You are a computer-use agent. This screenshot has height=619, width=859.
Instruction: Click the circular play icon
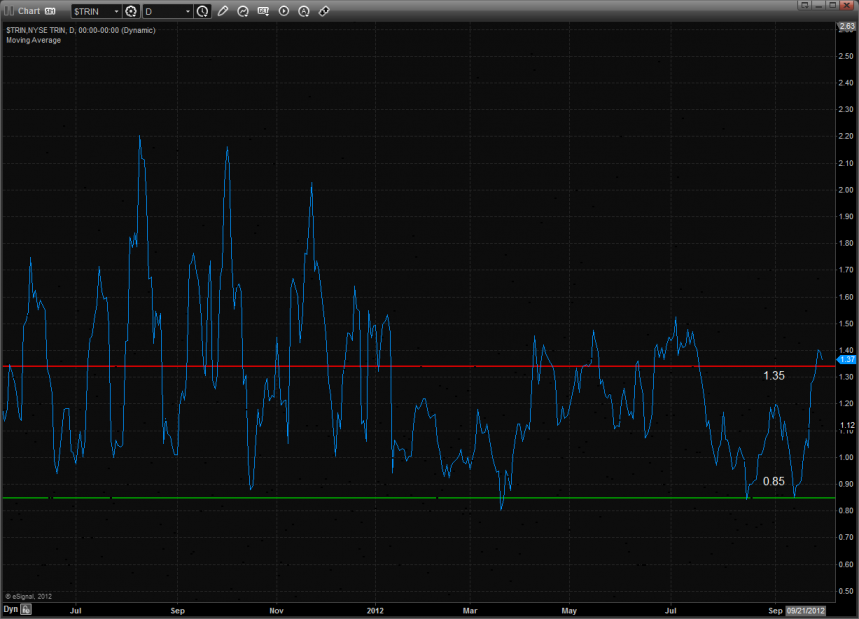click(284, 11)
